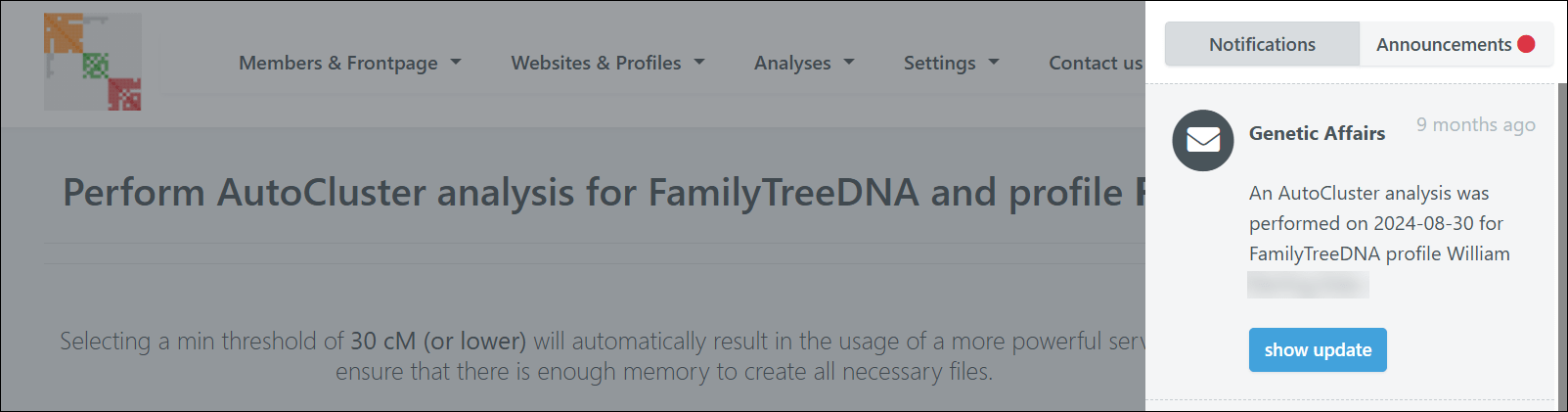Click the Genetic Affairs cluster logo
Image resolution: width=1568 pixels, height=412 pixels.
tap(93, 62)
